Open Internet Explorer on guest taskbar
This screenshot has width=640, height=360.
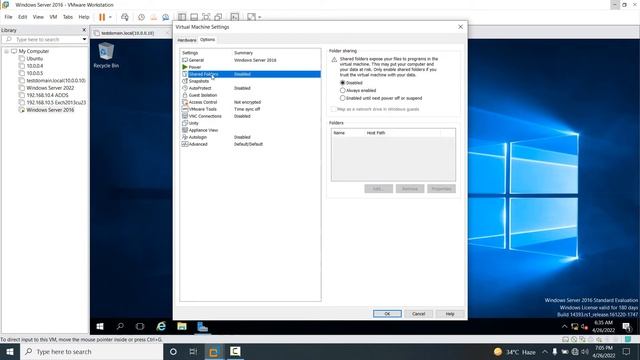click(161, 327)
